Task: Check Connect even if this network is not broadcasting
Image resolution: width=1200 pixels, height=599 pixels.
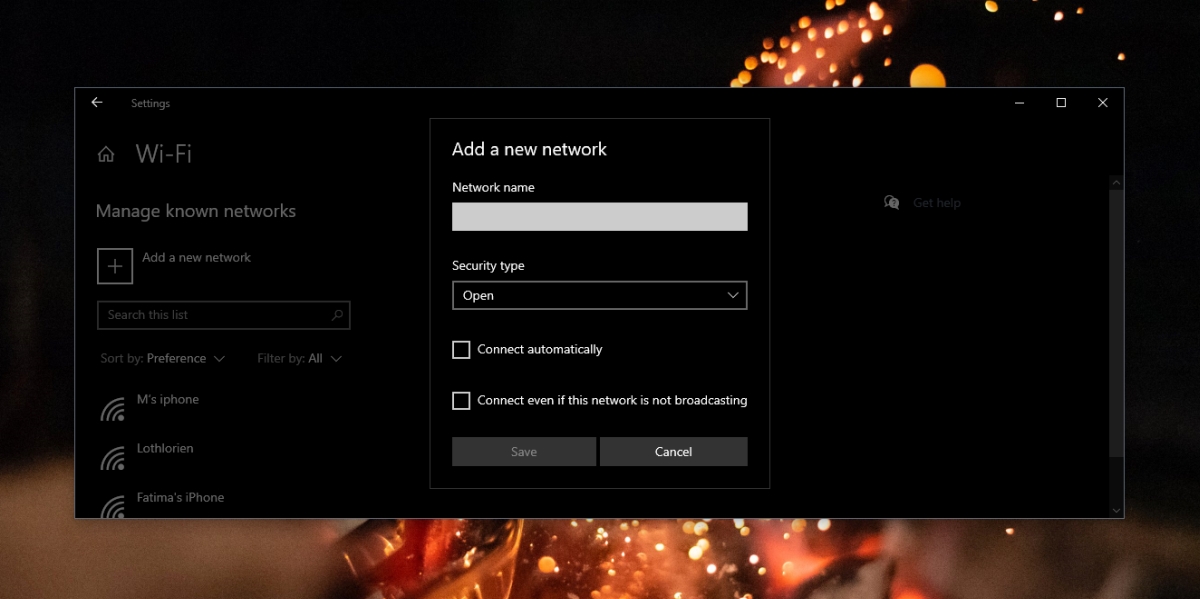Action: click(461, 400)
